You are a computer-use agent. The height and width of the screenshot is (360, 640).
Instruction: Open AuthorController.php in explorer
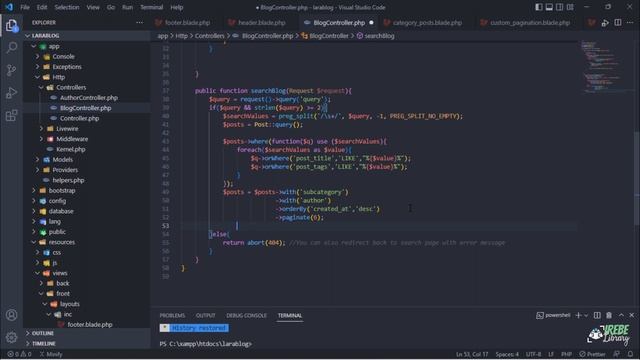point(87,98)
